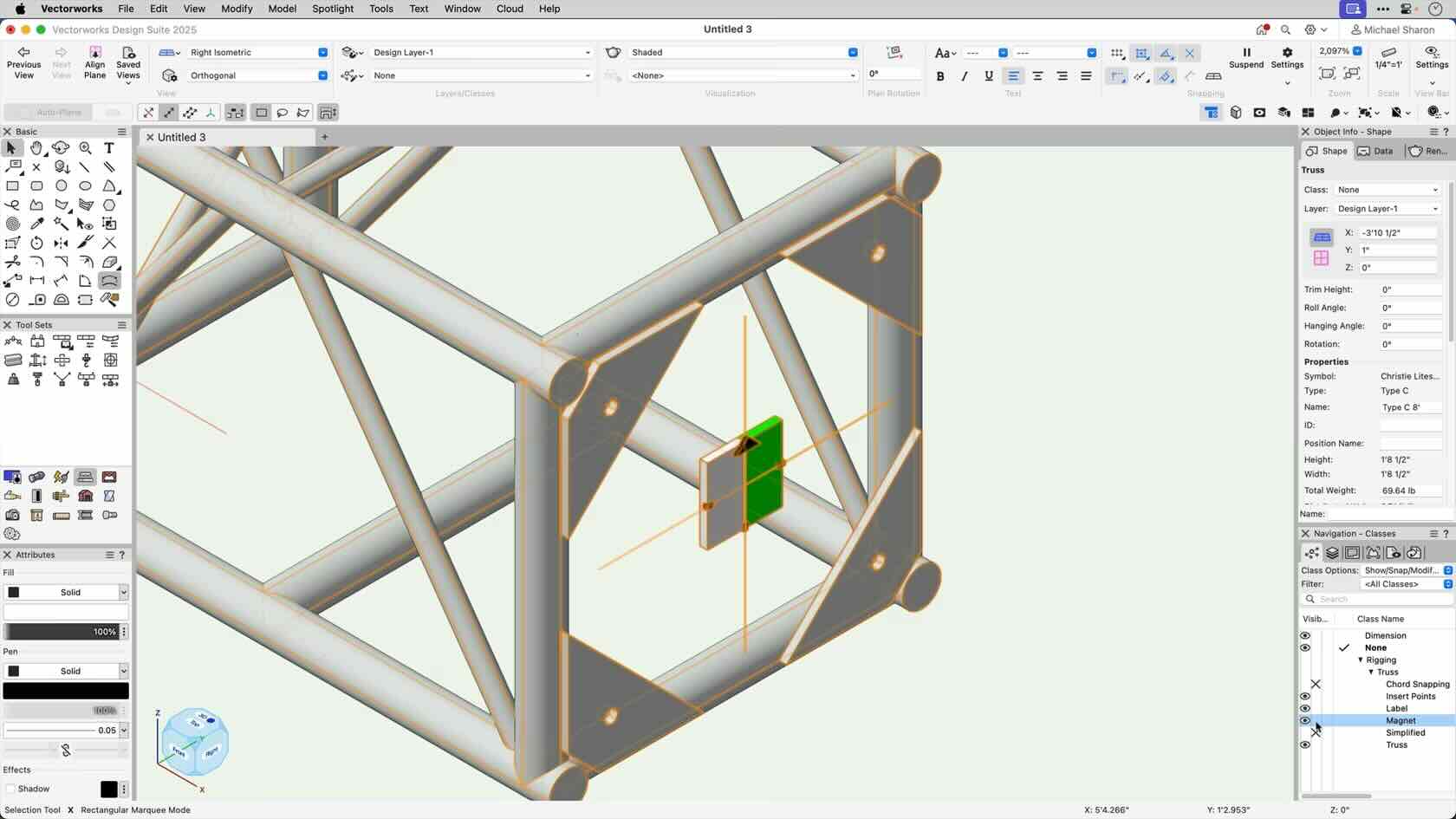
Task: Click the class Search field
Action: (x=1378, y=599)
